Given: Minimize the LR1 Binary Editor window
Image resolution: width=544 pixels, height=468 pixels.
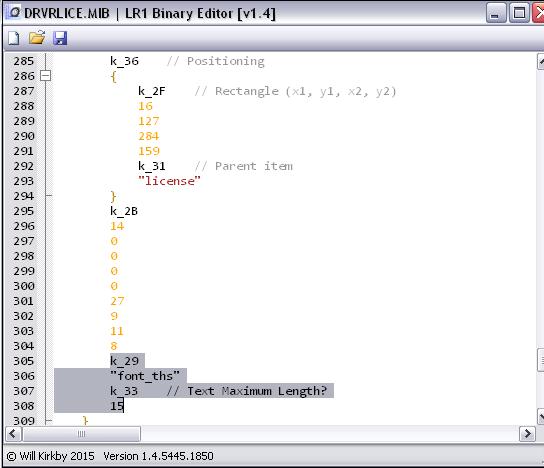Looking at the screenshot, I should pos(496,13).
